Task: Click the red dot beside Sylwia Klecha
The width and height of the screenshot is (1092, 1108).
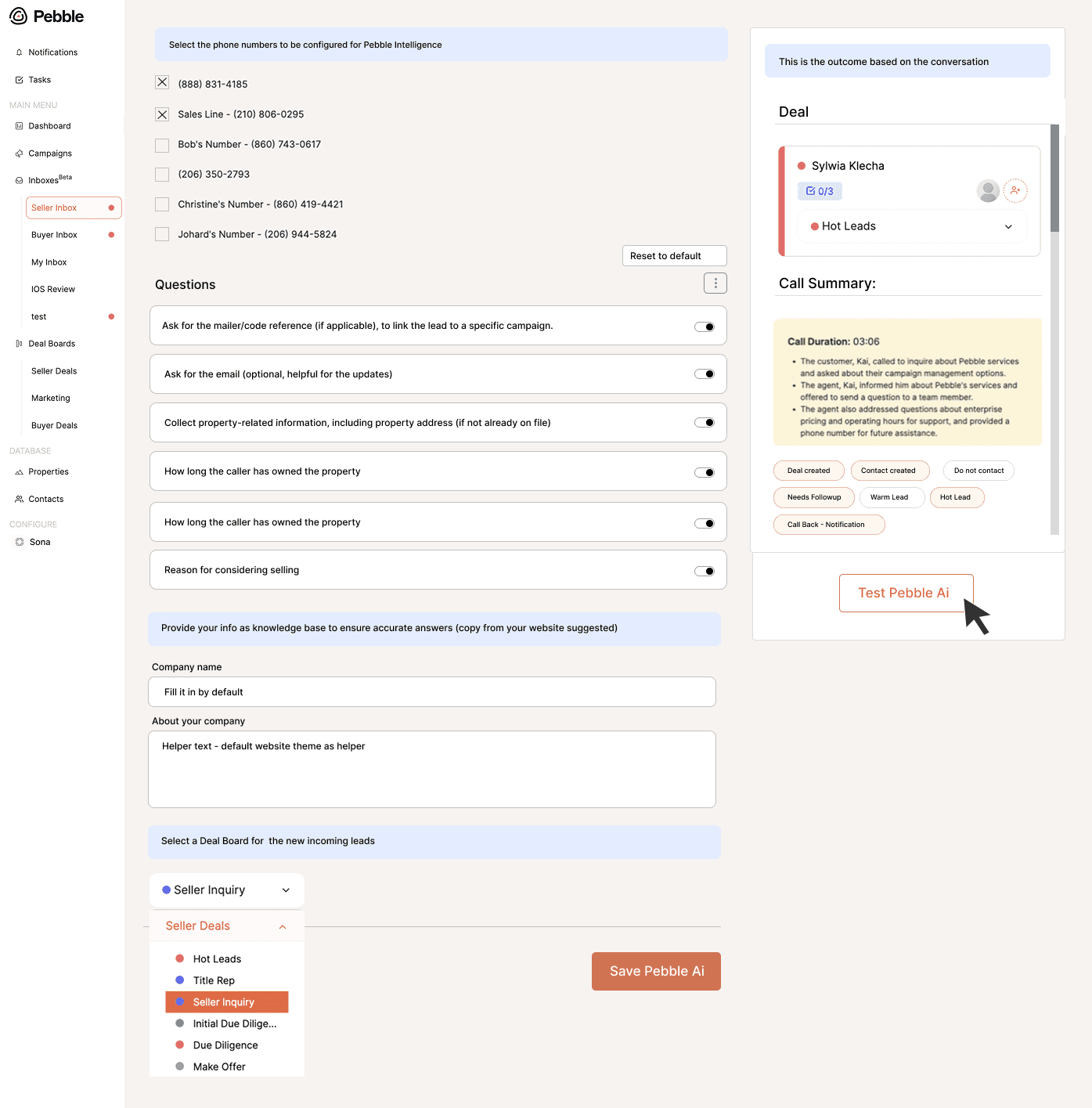Action: (802, 166)
